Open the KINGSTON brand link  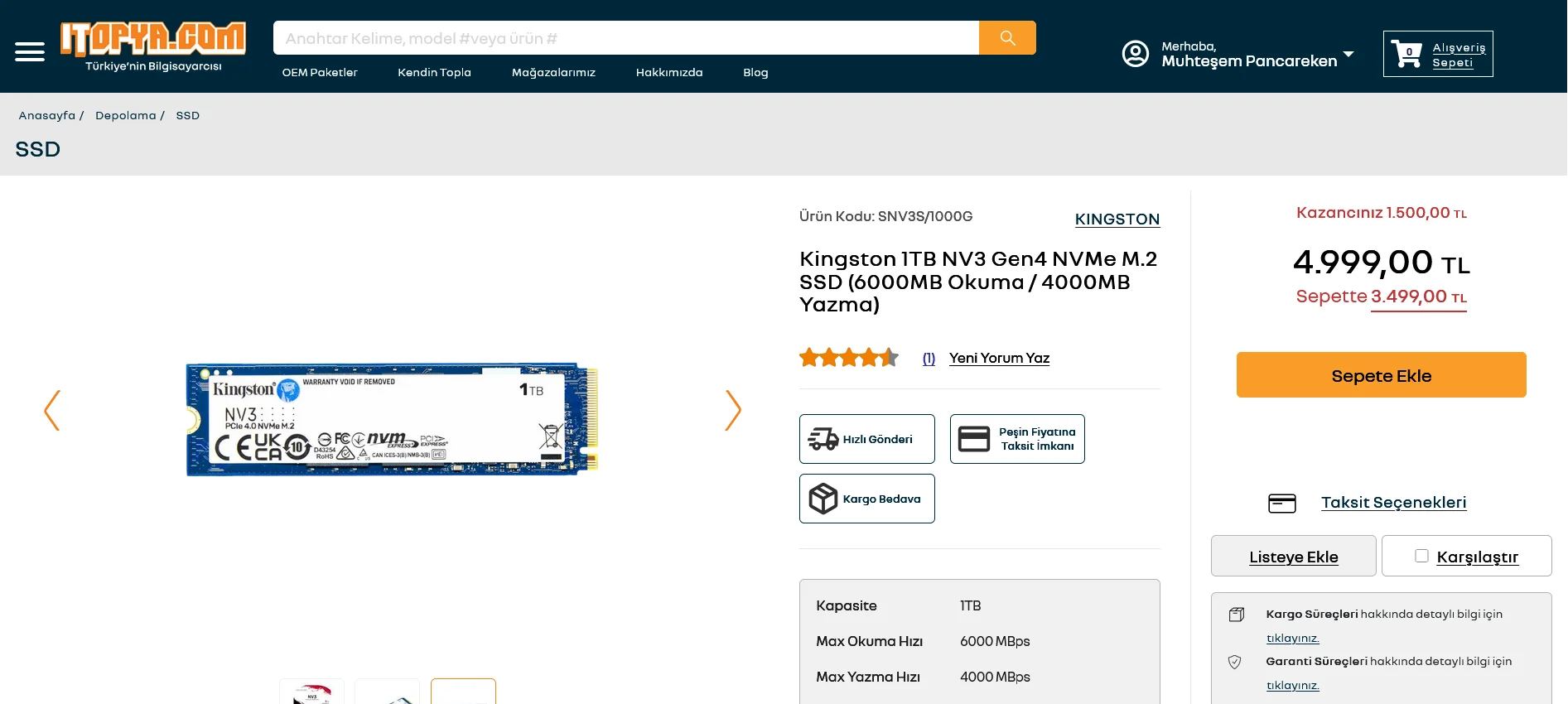click(1117, 219)
